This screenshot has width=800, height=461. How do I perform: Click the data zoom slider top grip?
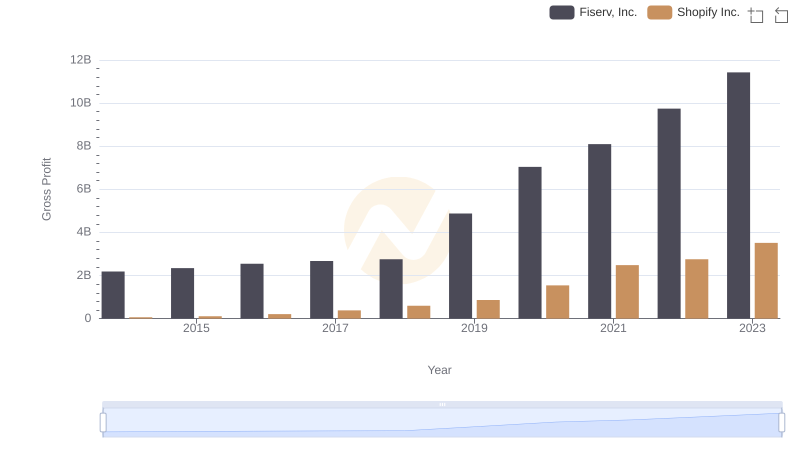coord(442,404)
